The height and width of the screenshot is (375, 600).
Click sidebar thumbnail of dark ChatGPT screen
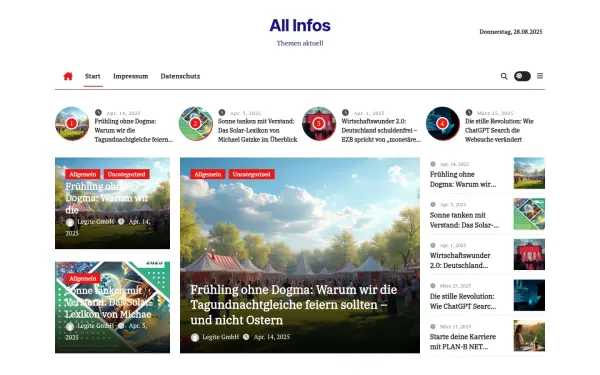tap(529, 295)
